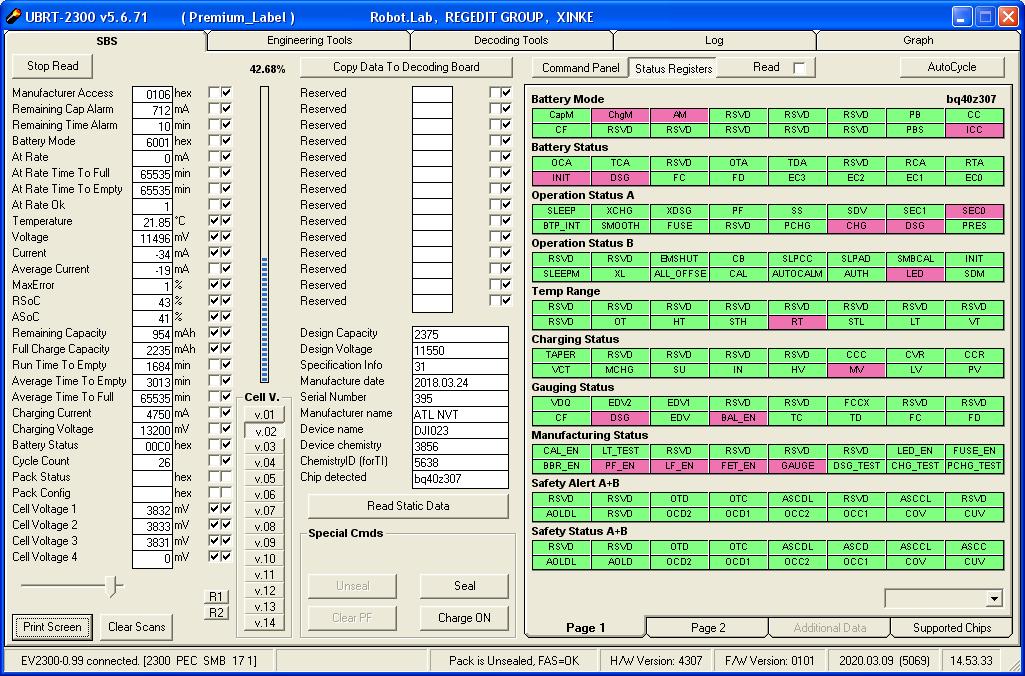Select cell voltage button v.07
This screenshot has width=1025, height=676.
[265, 511]
